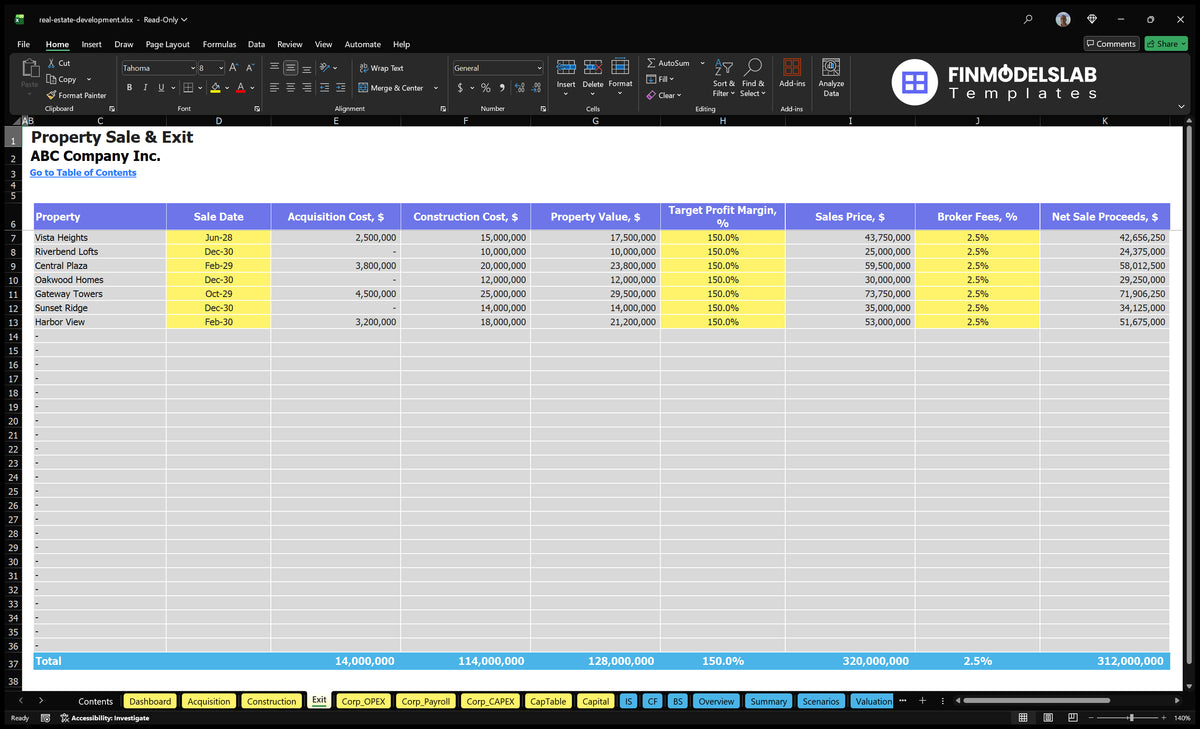Select the Dashboard sheet tab
Image resolution: width=1200 pixels, height=729 pixels.
(150, 701)
